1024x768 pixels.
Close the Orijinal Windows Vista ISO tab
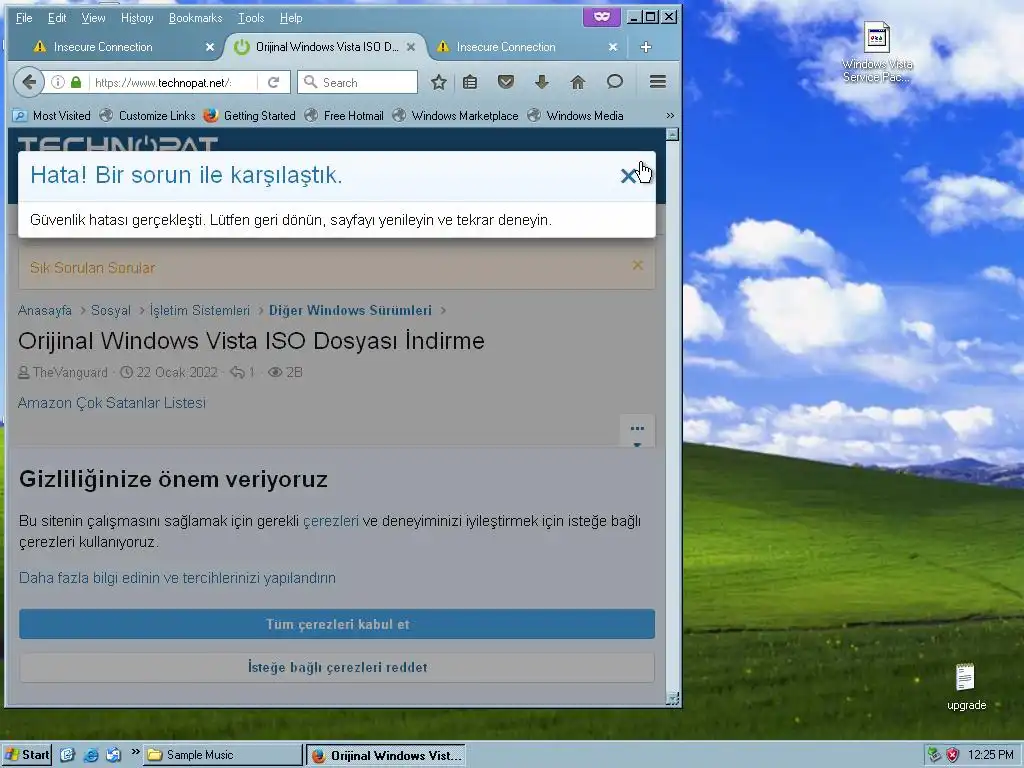(411, 47)
